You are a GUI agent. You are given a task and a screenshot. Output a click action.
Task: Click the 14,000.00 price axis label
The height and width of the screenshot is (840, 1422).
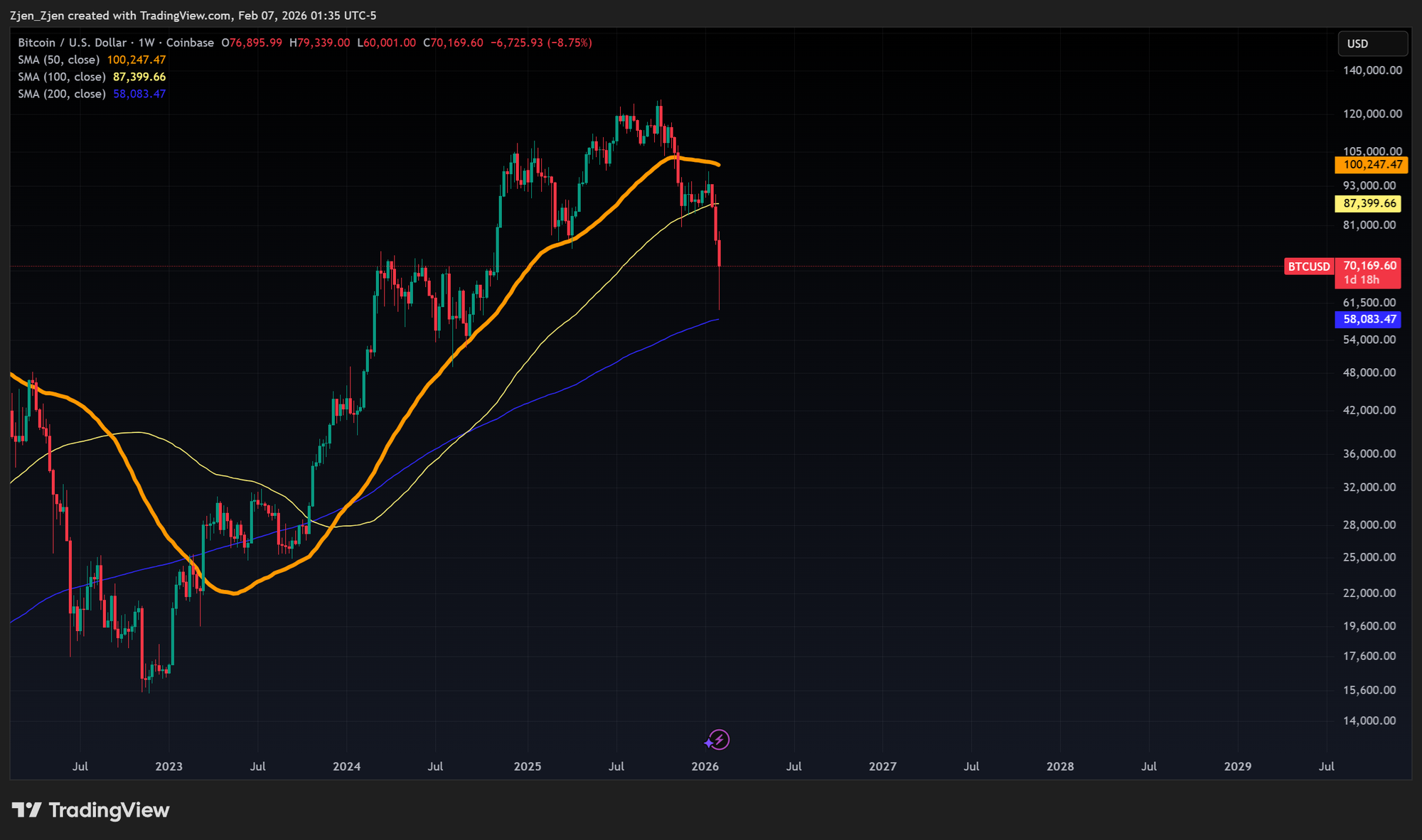coord(1369,721)
